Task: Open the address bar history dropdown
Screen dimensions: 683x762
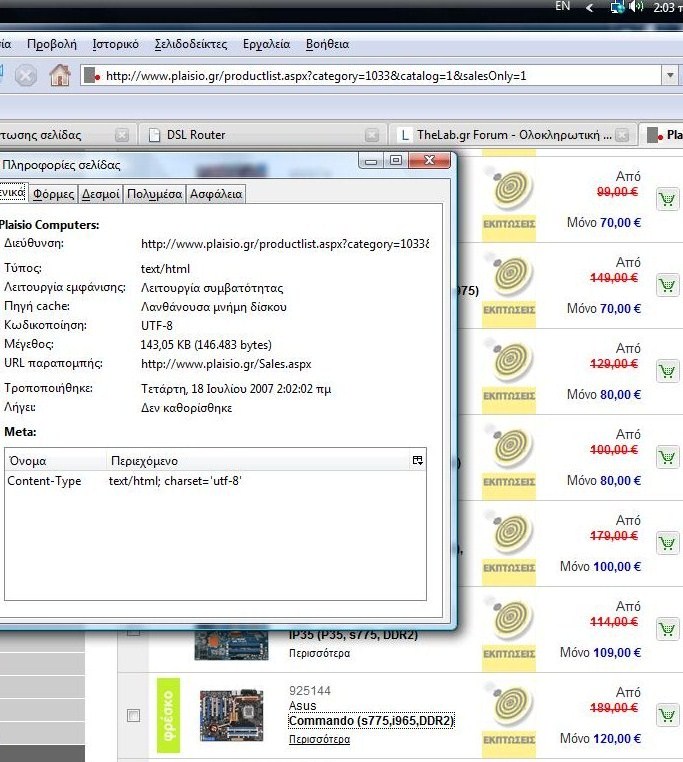Action: tap(670, 75)
